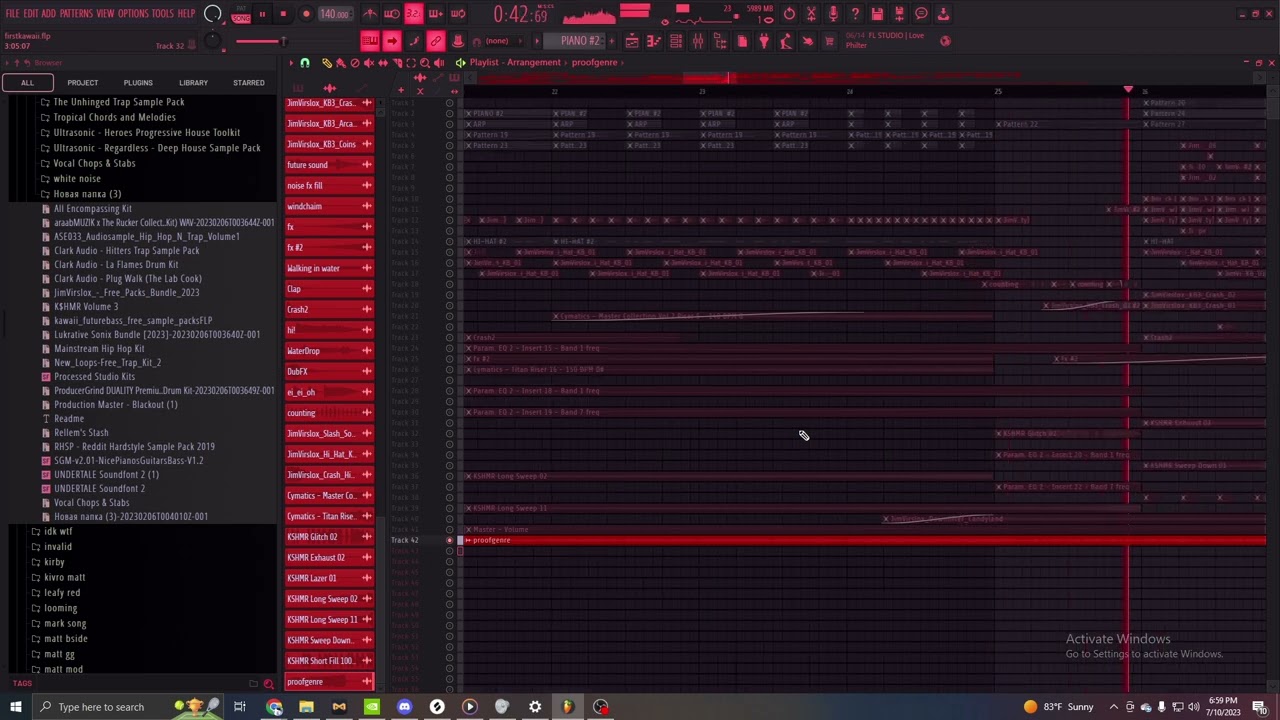Click the export download icon

[x=943, y=14]
